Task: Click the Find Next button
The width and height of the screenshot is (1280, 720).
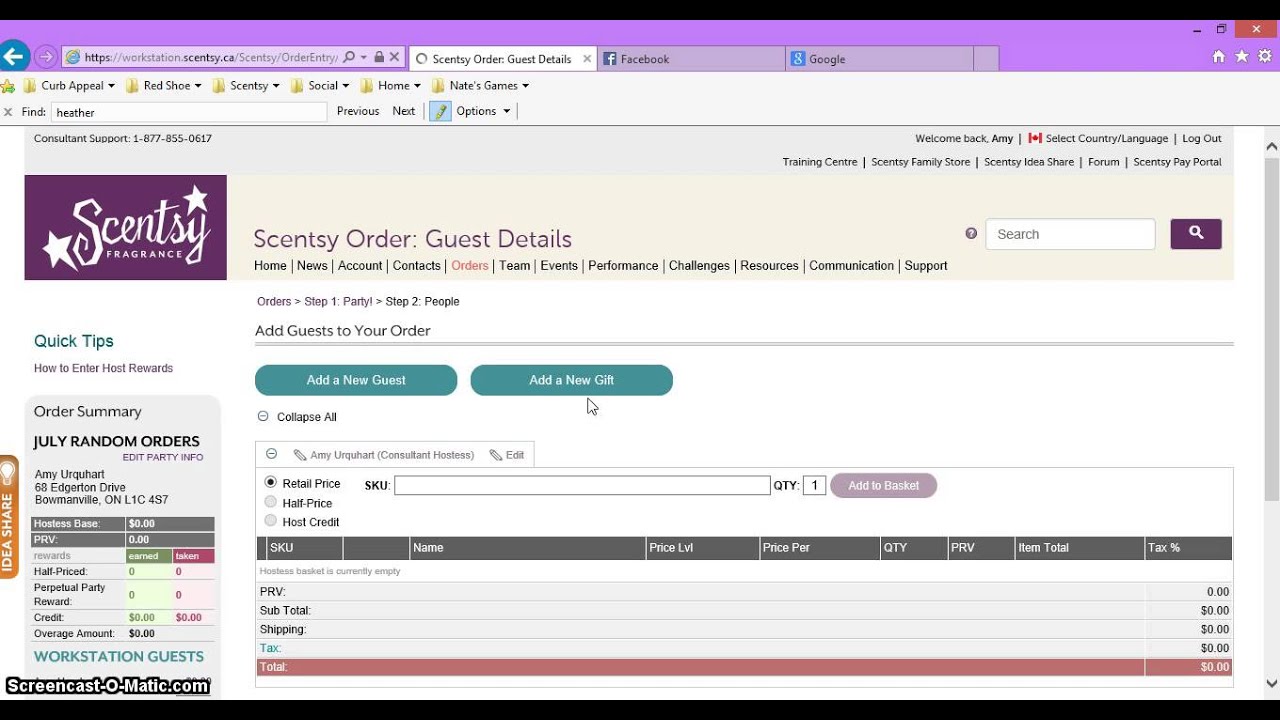Action: (404, 111)
